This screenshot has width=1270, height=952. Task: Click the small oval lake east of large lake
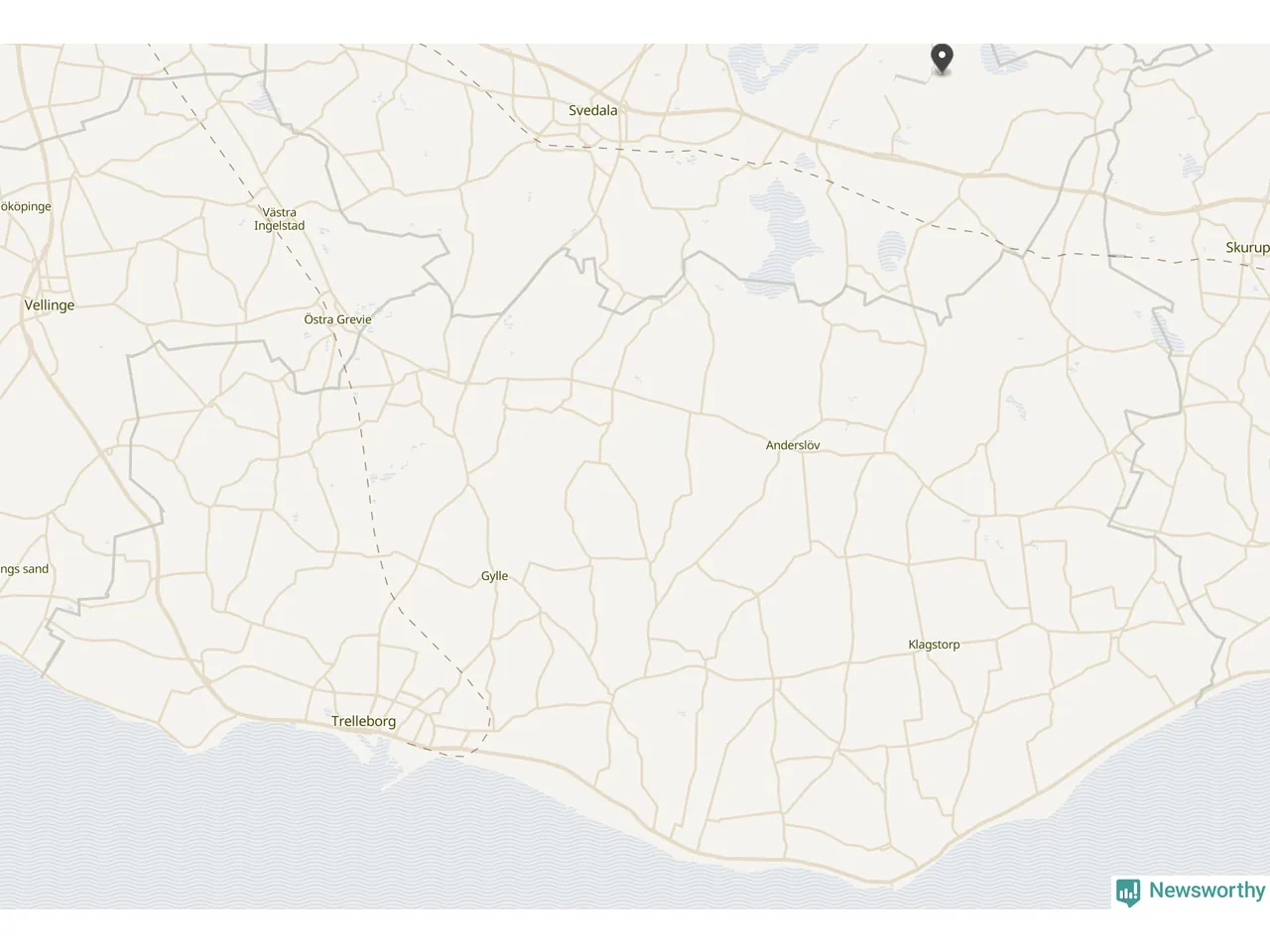coord(892,252)
